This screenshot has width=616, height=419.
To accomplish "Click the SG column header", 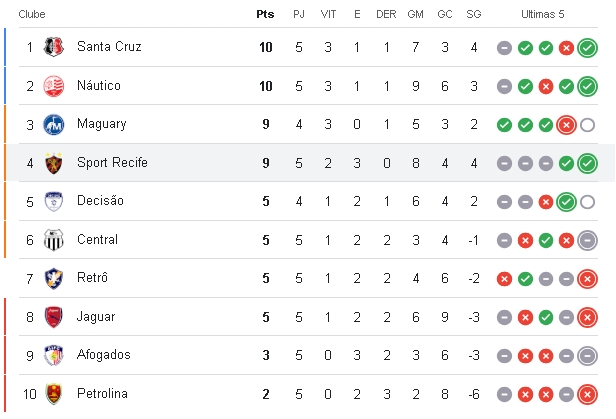I will pos(473,14).
